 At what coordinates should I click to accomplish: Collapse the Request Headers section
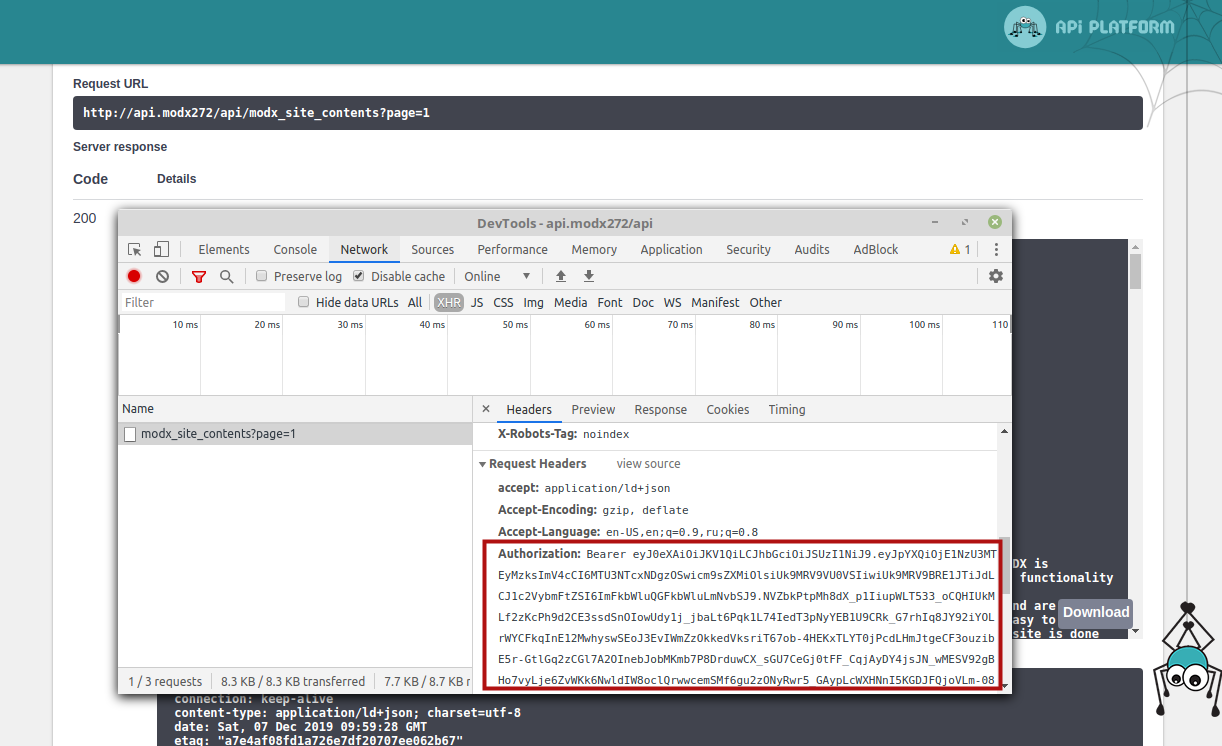[482, 463]
